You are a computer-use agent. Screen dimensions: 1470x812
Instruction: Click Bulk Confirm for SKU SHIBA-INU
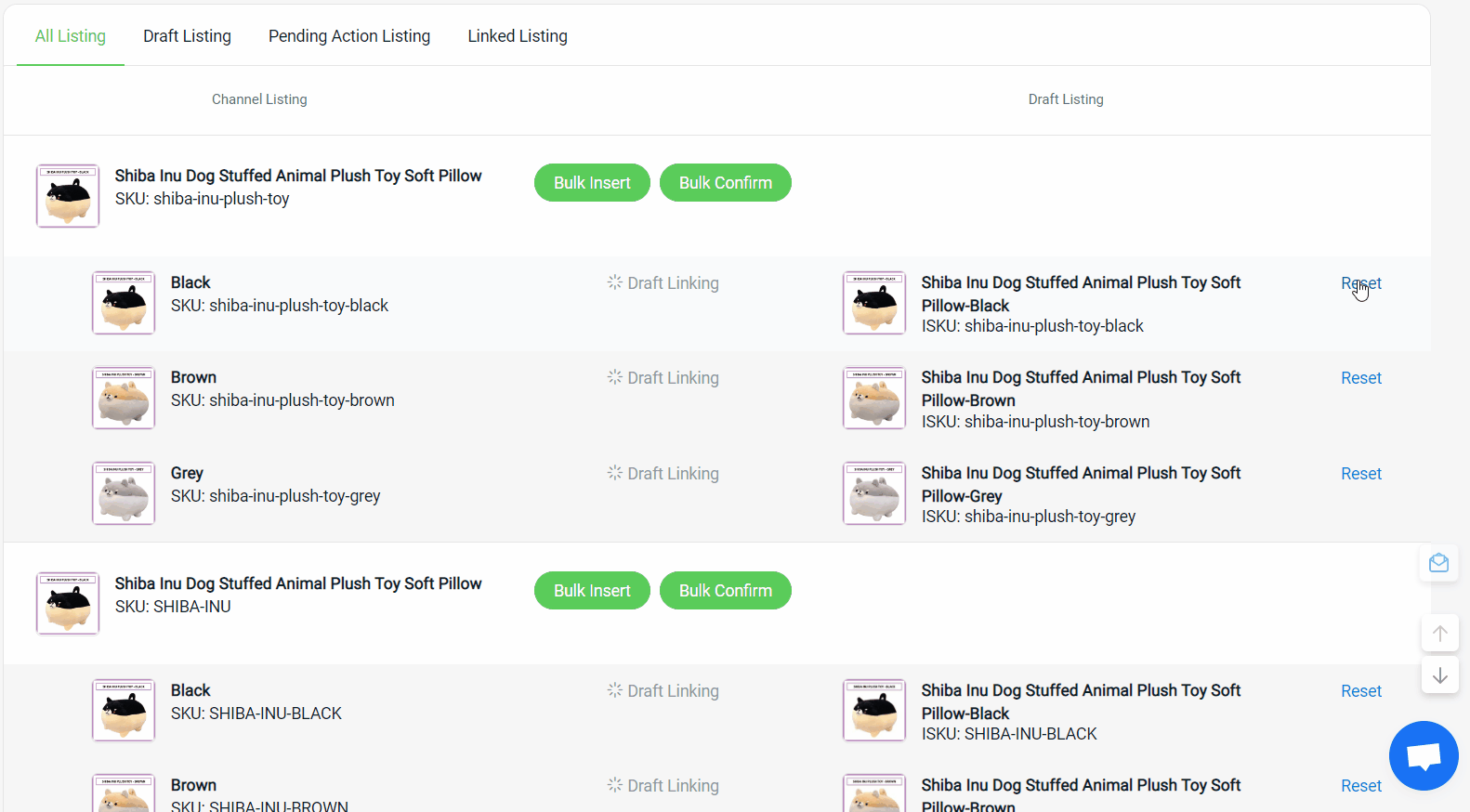pos(725,591)
